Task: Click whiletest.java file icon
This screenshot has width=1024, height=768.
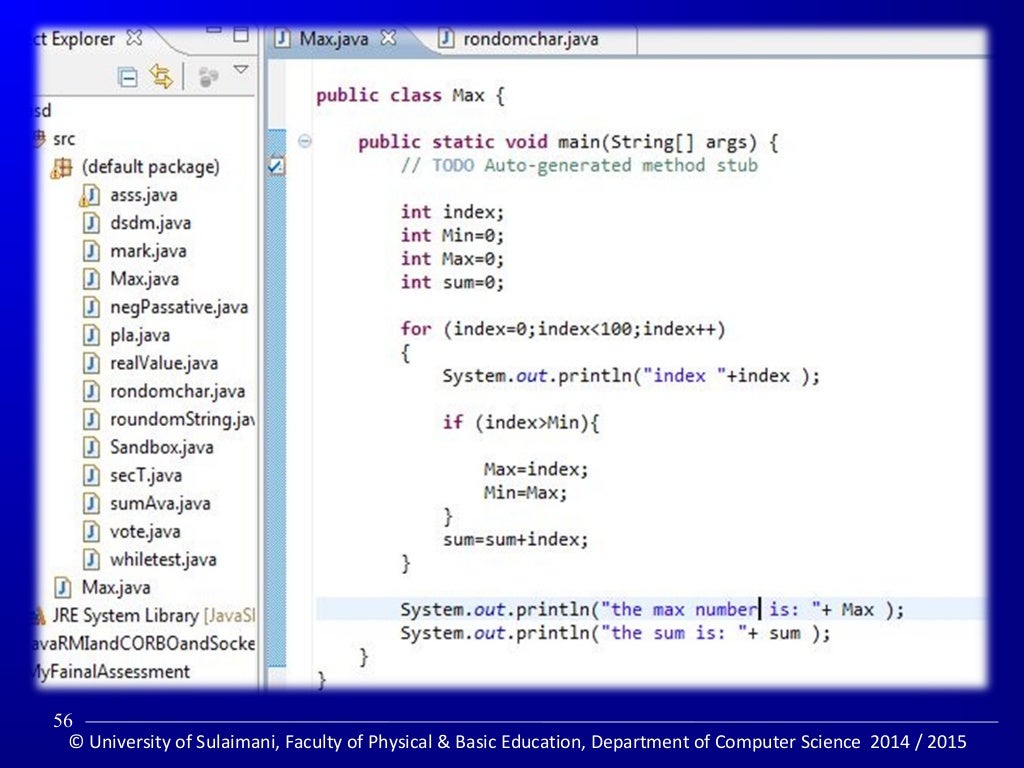Action: pyautogui.click(x=91, y=560)
